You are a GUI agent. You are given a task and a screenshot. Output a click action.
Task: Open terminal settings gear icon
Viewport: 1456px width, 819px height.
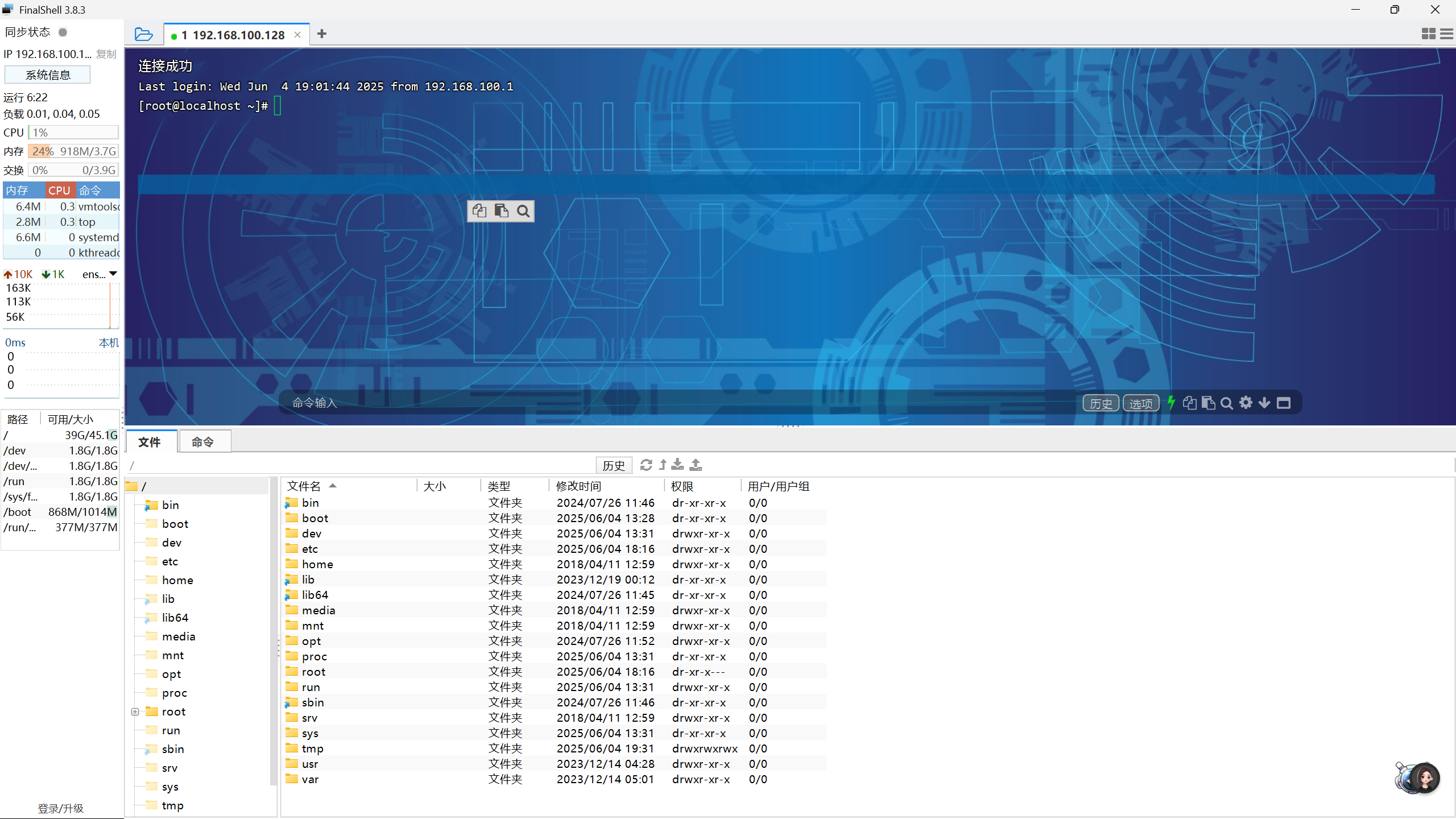(1246, 403)
